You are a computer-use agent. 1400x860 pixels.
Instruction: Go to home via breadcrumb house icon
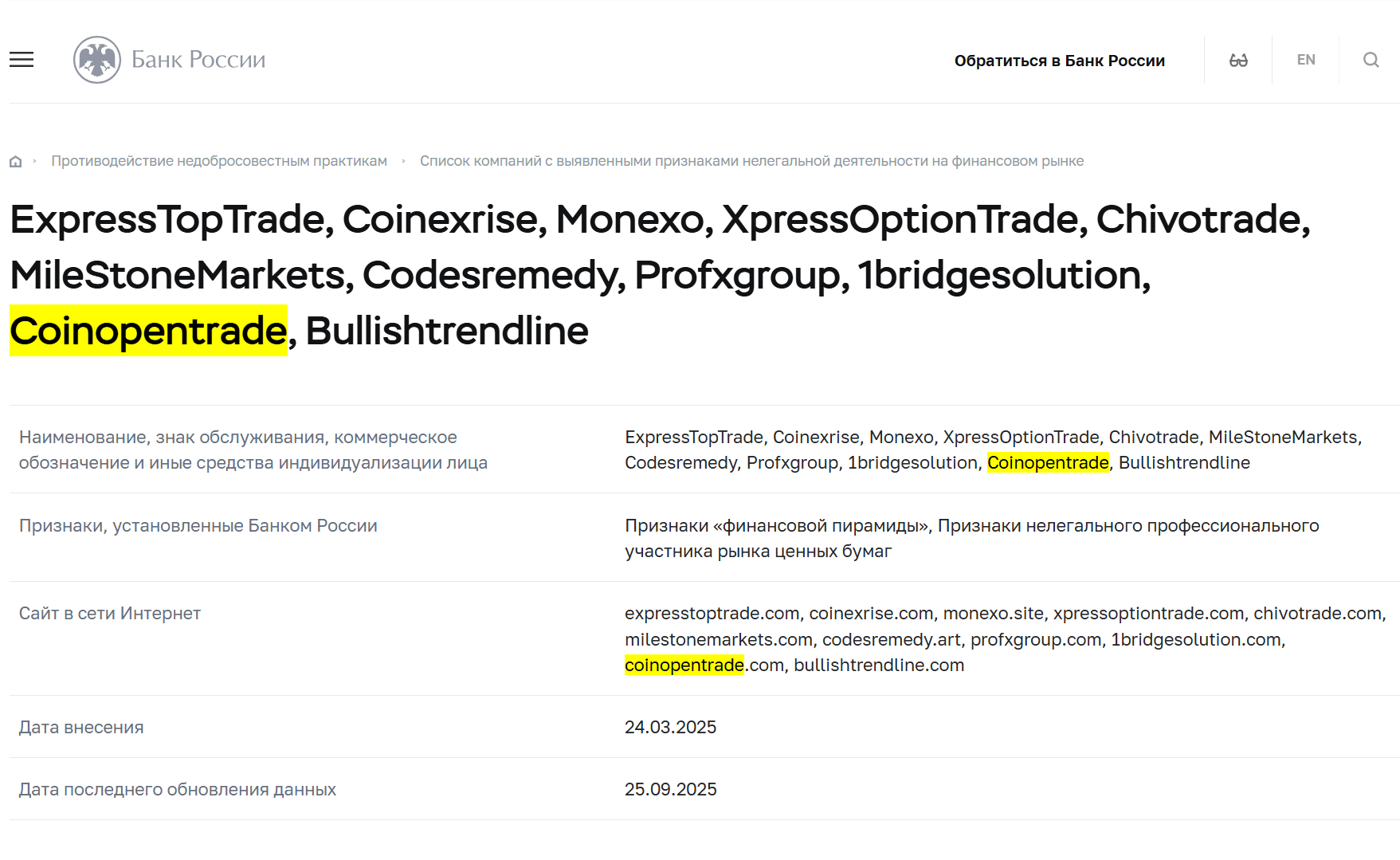(15, 162)
